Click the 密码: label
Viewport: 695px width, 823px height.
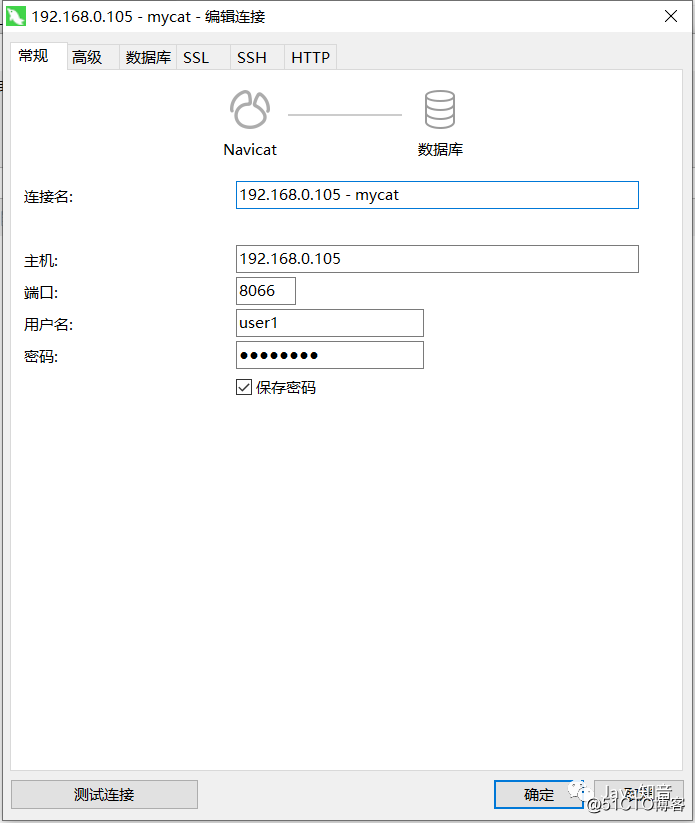click(41, 356)
